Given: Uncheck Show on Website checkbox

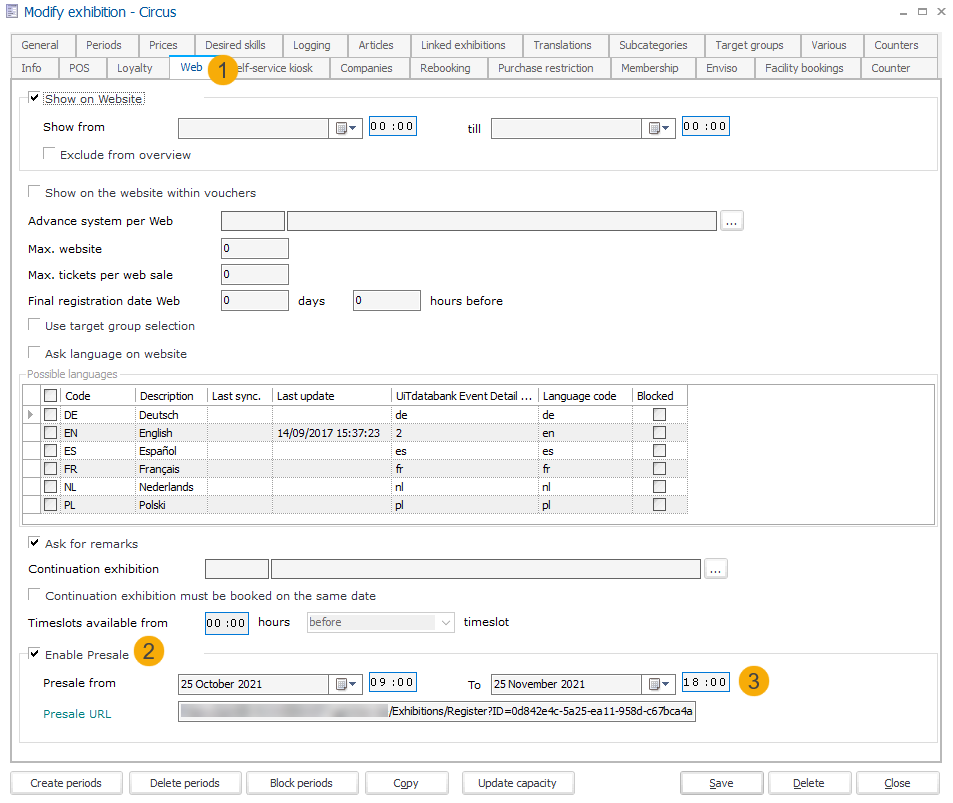Looking at the screenshot, I should tap(35, 99).
